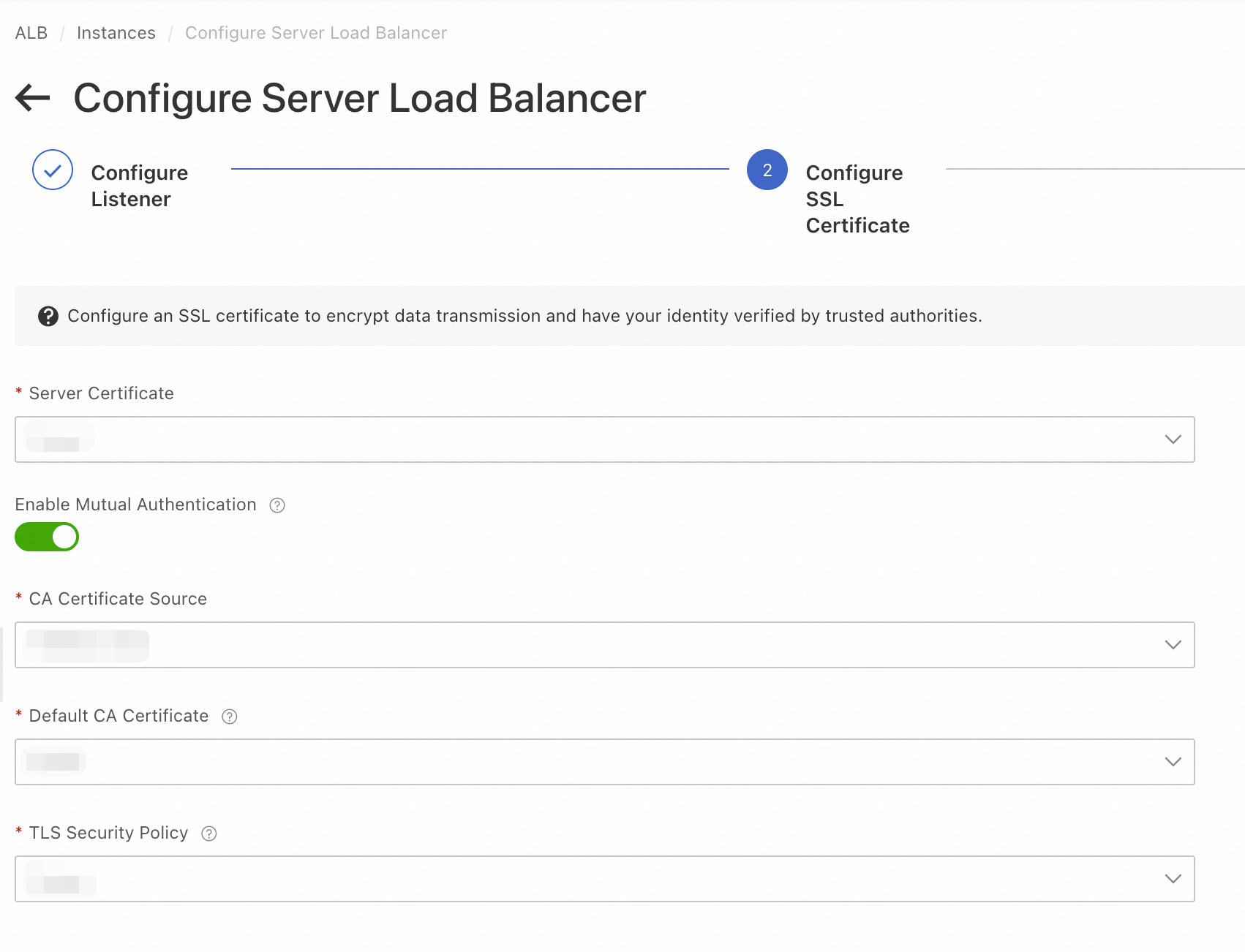The height and width of the screenshot is (952, 1245).
Task: Expand the TLS Security Policy dropdown arrow
Action: point(1173,879)
